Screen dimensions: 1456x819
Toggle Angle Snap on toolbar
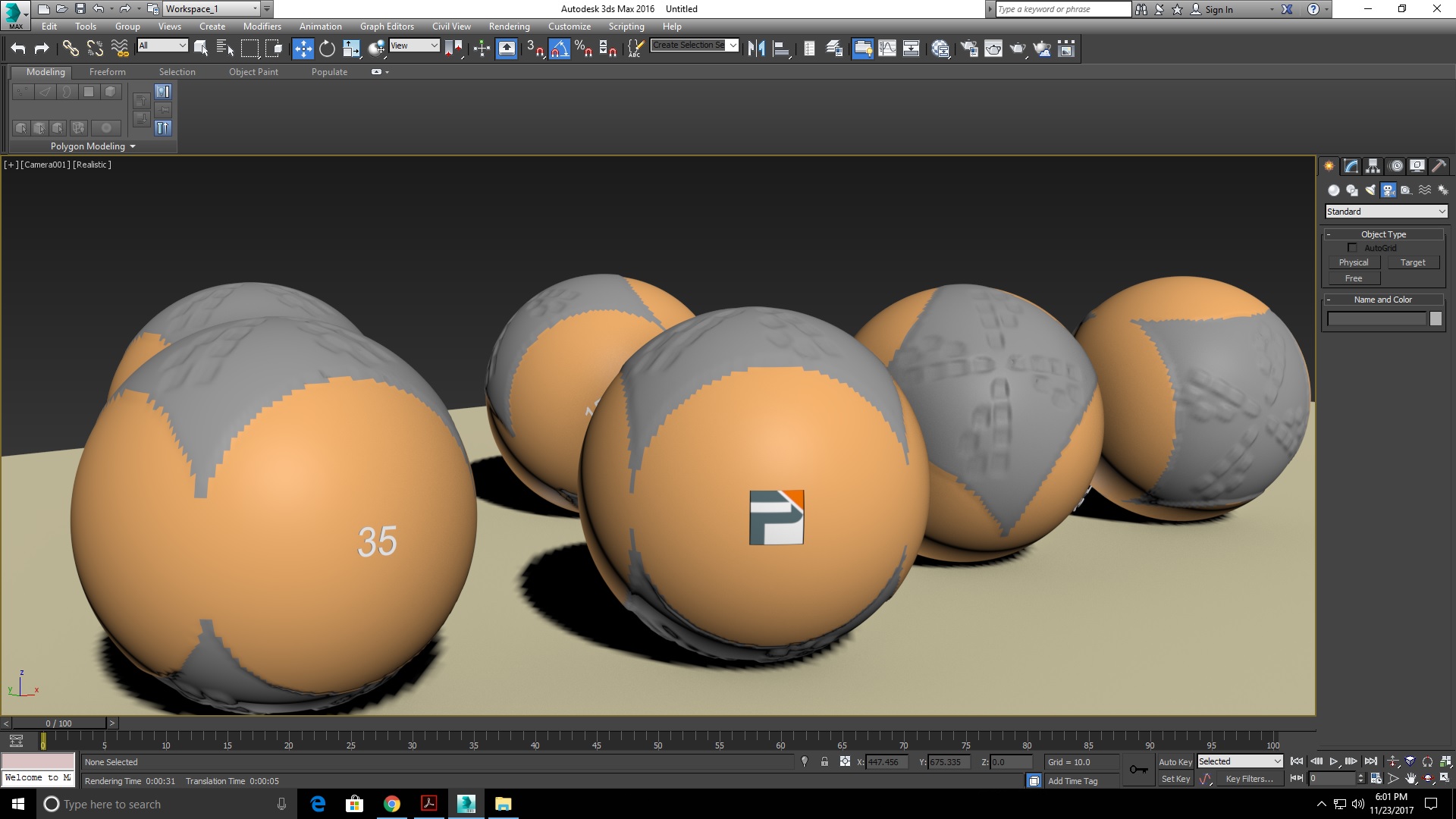tap(559, 49)
